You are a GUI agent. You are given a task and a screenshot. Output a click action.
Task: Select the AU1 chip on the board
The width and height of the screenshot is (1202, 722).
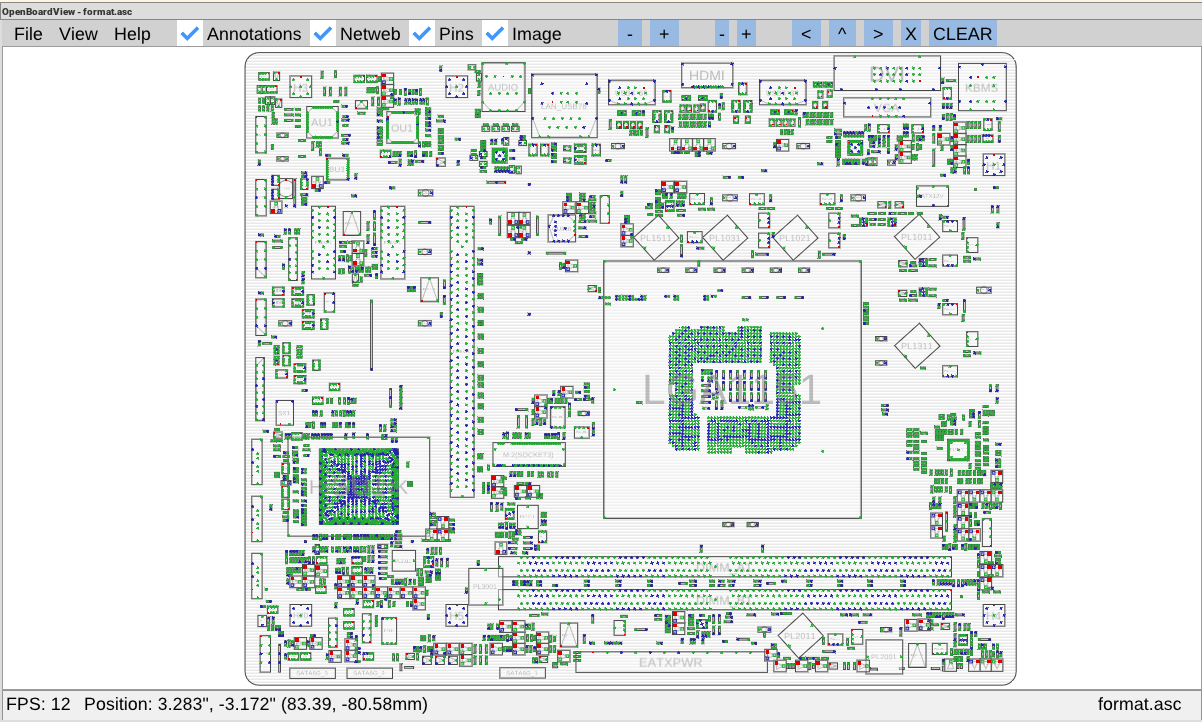point(321,122)
